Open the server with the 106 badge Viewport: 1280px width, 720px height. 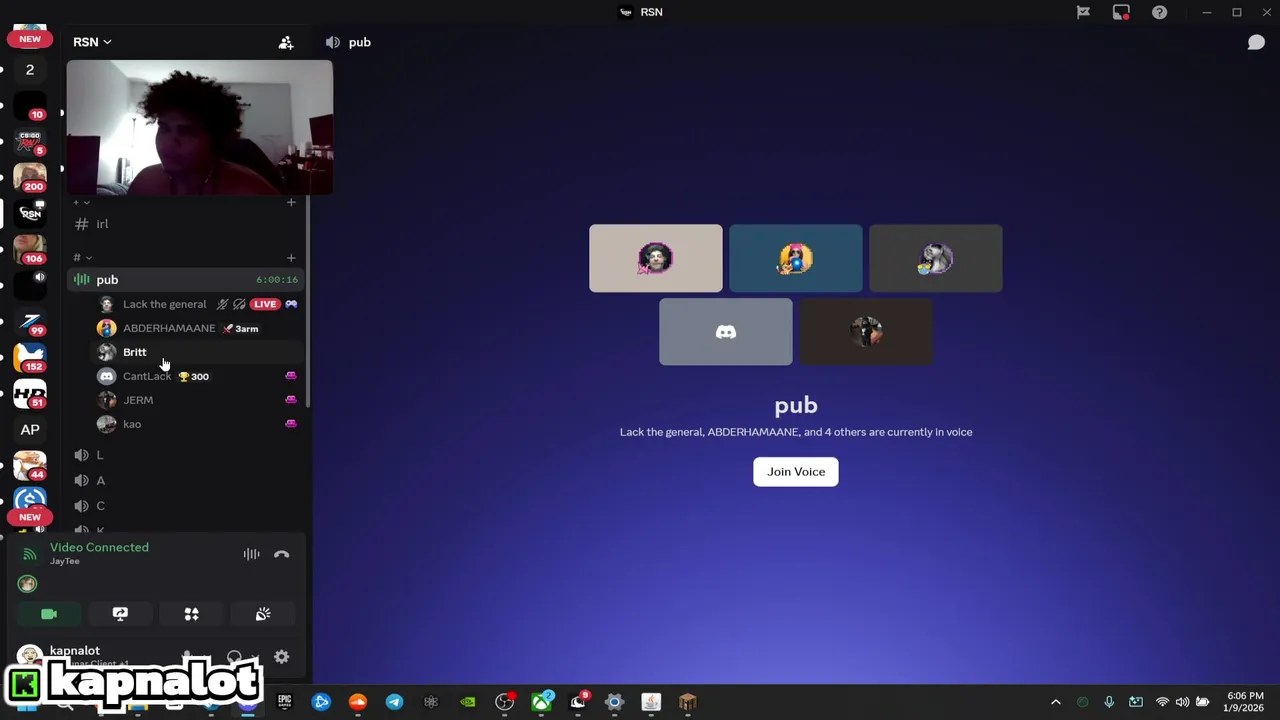click(30, 249)
